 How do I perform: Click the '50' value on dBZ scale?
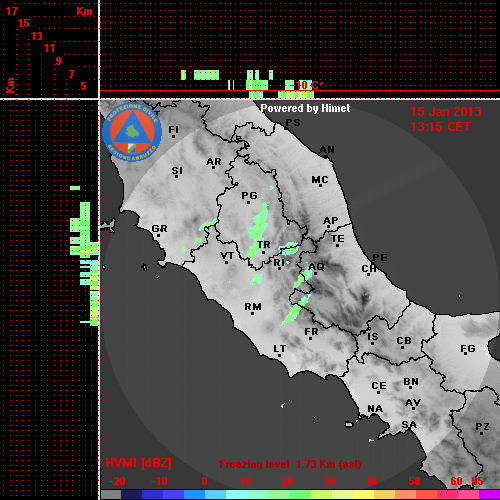click(414, 481)
